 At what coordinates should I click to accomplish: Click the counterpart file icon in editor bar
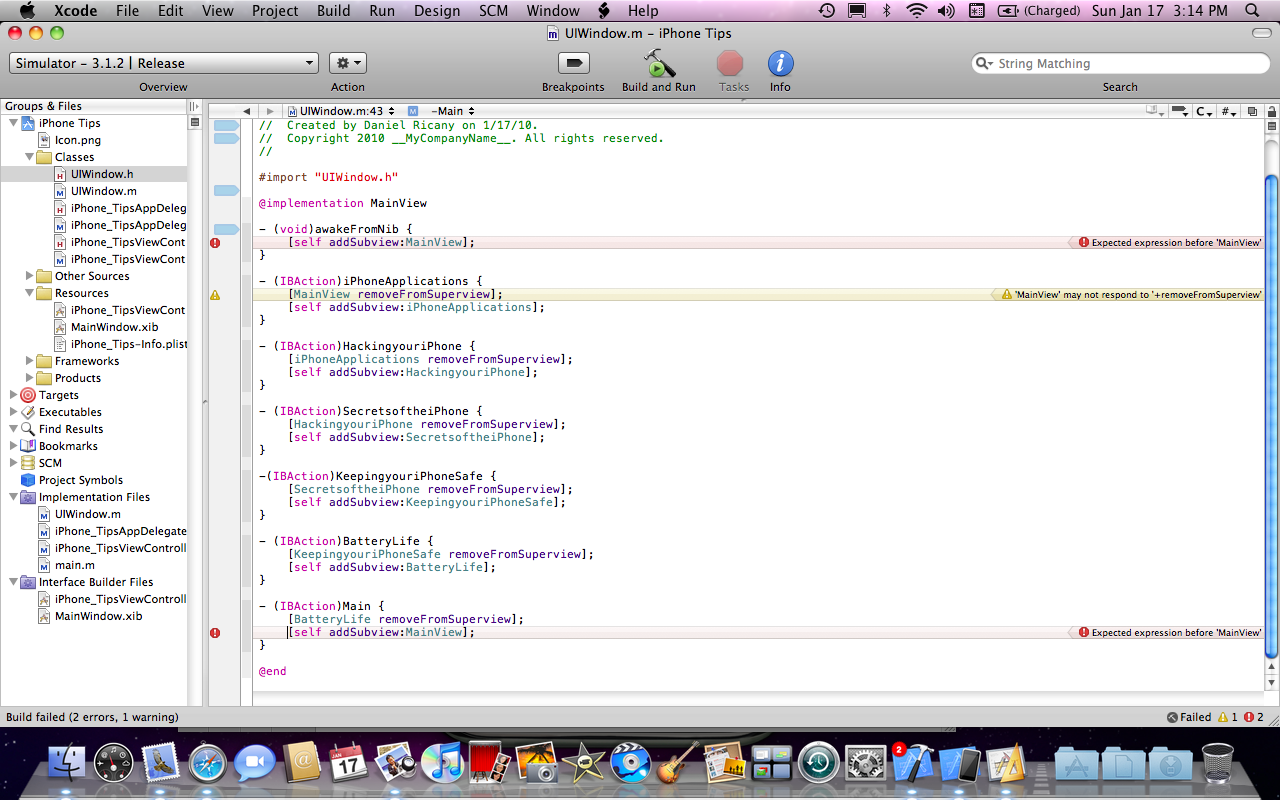(1250, 111)
